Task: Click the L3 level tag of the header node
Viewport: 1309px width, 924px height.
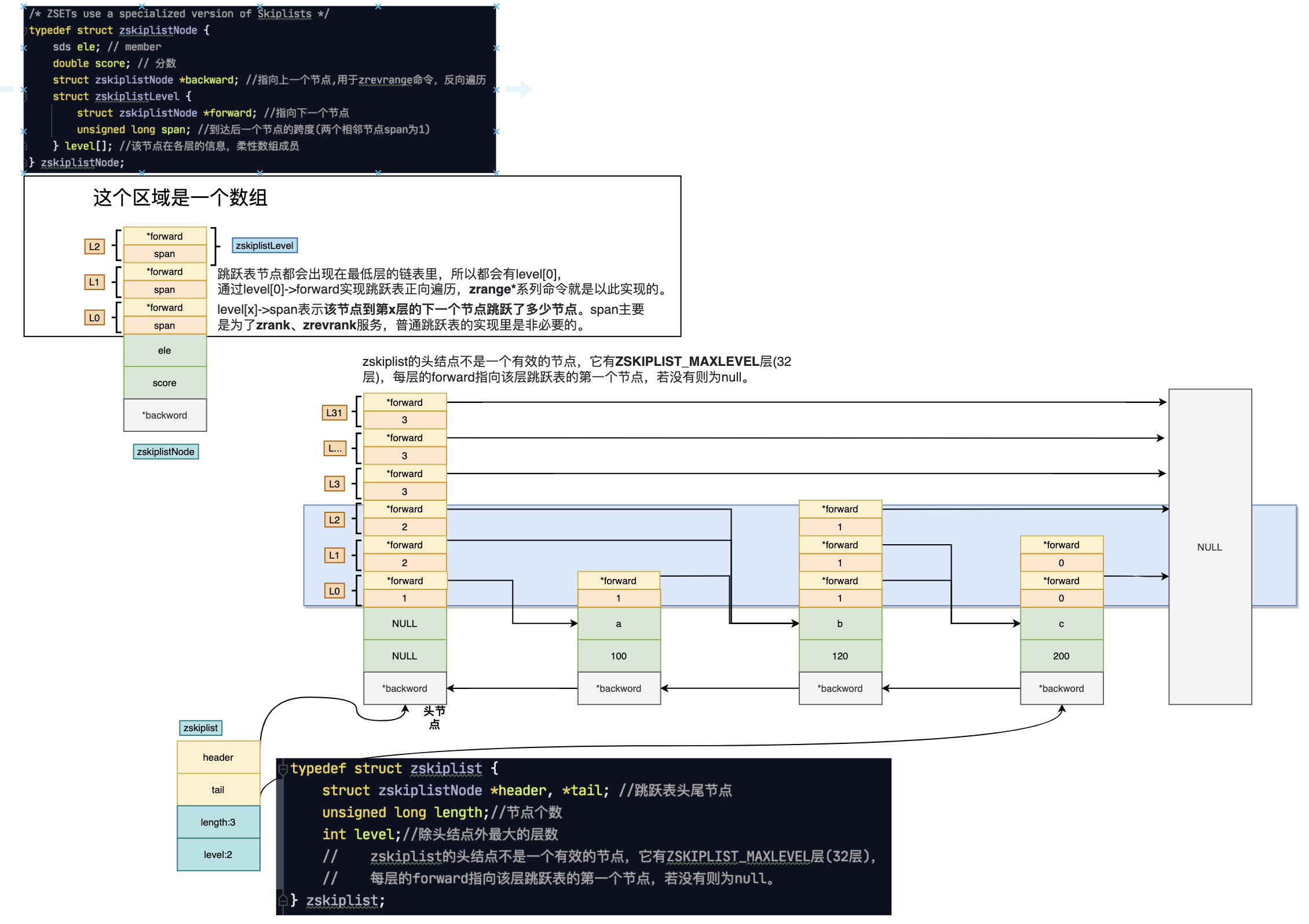Action: 334,484
